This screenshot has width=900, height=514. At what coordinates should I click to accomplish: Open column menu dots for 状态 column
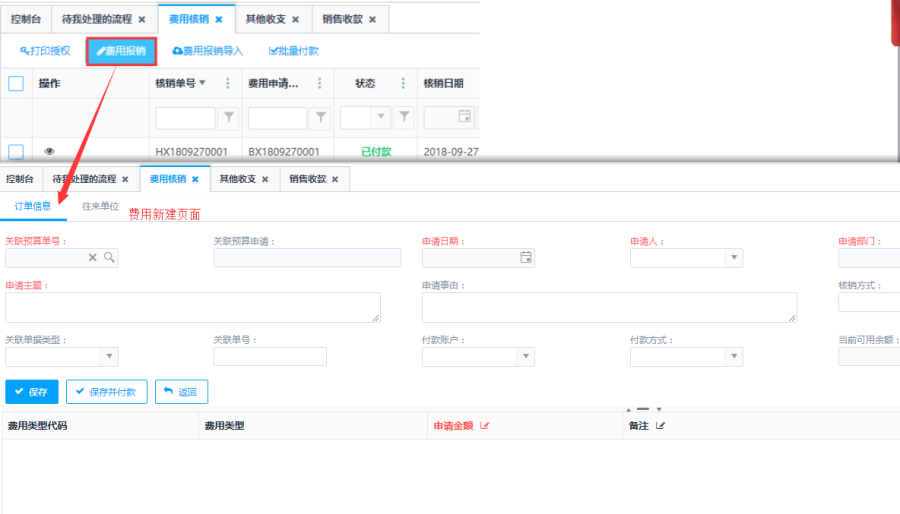pos(404,84)
